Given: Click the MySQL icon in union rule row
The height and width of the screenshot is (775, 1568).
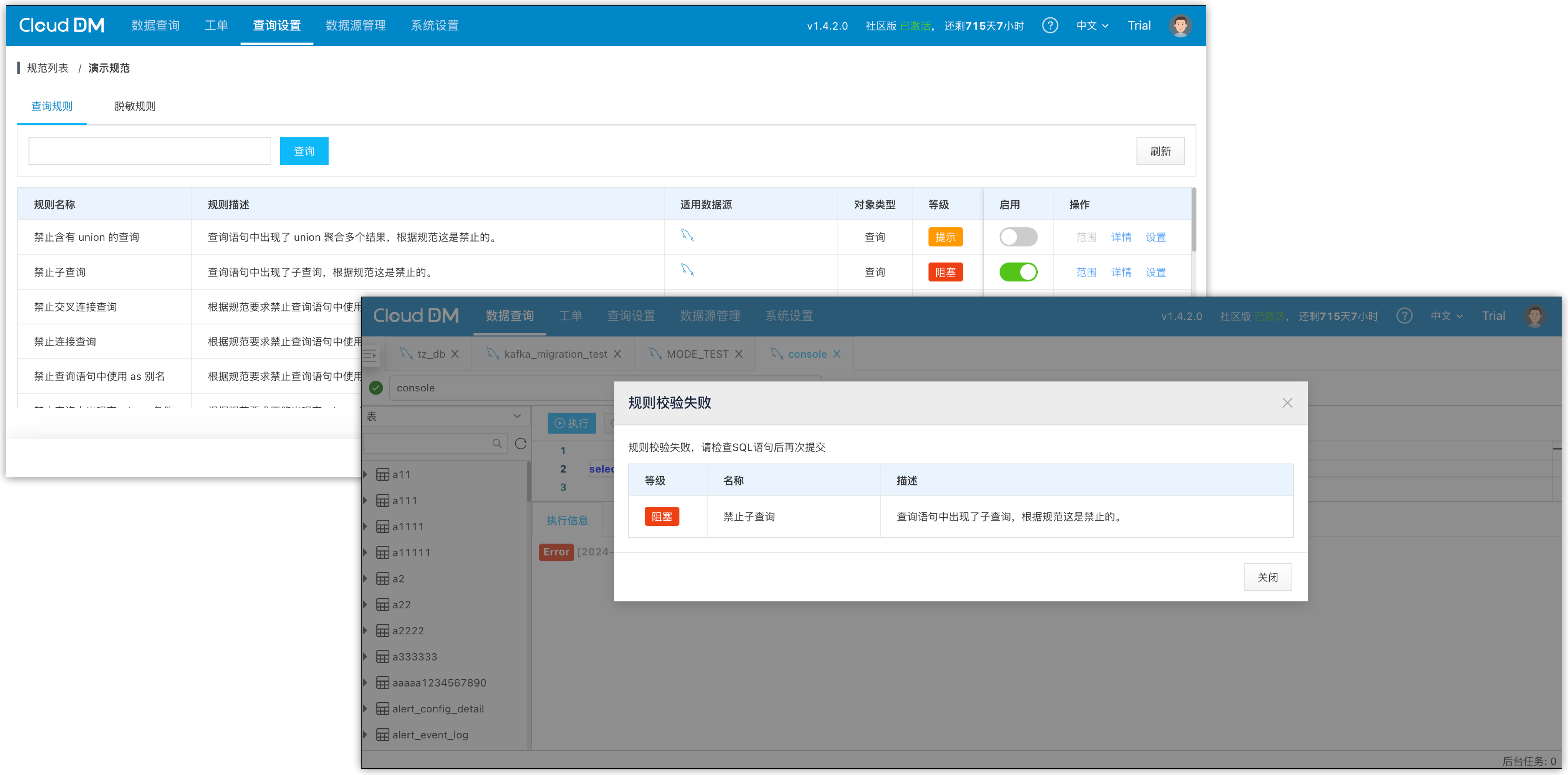Looking at the screenshot, I should [x=687, y=235].
